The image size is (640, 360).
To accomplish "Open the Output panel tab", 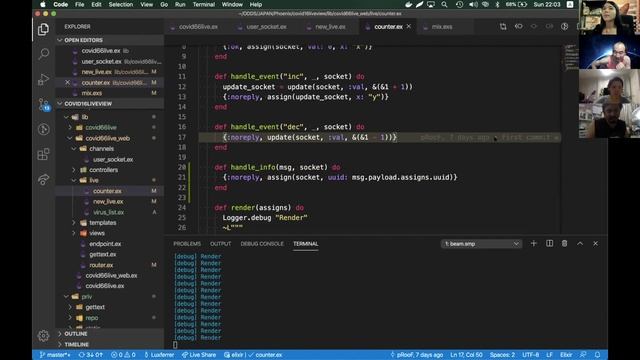I will click(220, 244).
